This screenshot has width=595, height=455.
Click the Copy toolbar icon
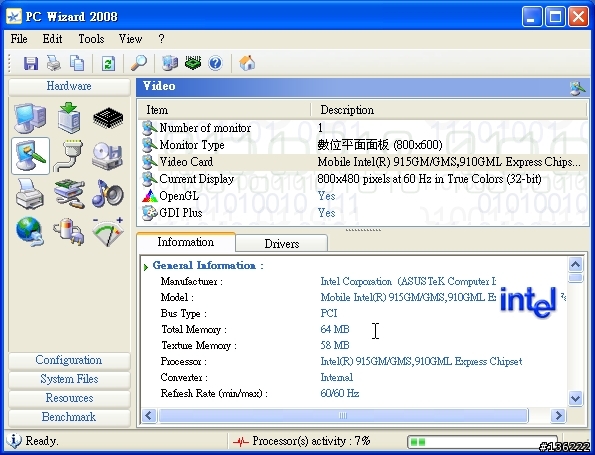77,63
